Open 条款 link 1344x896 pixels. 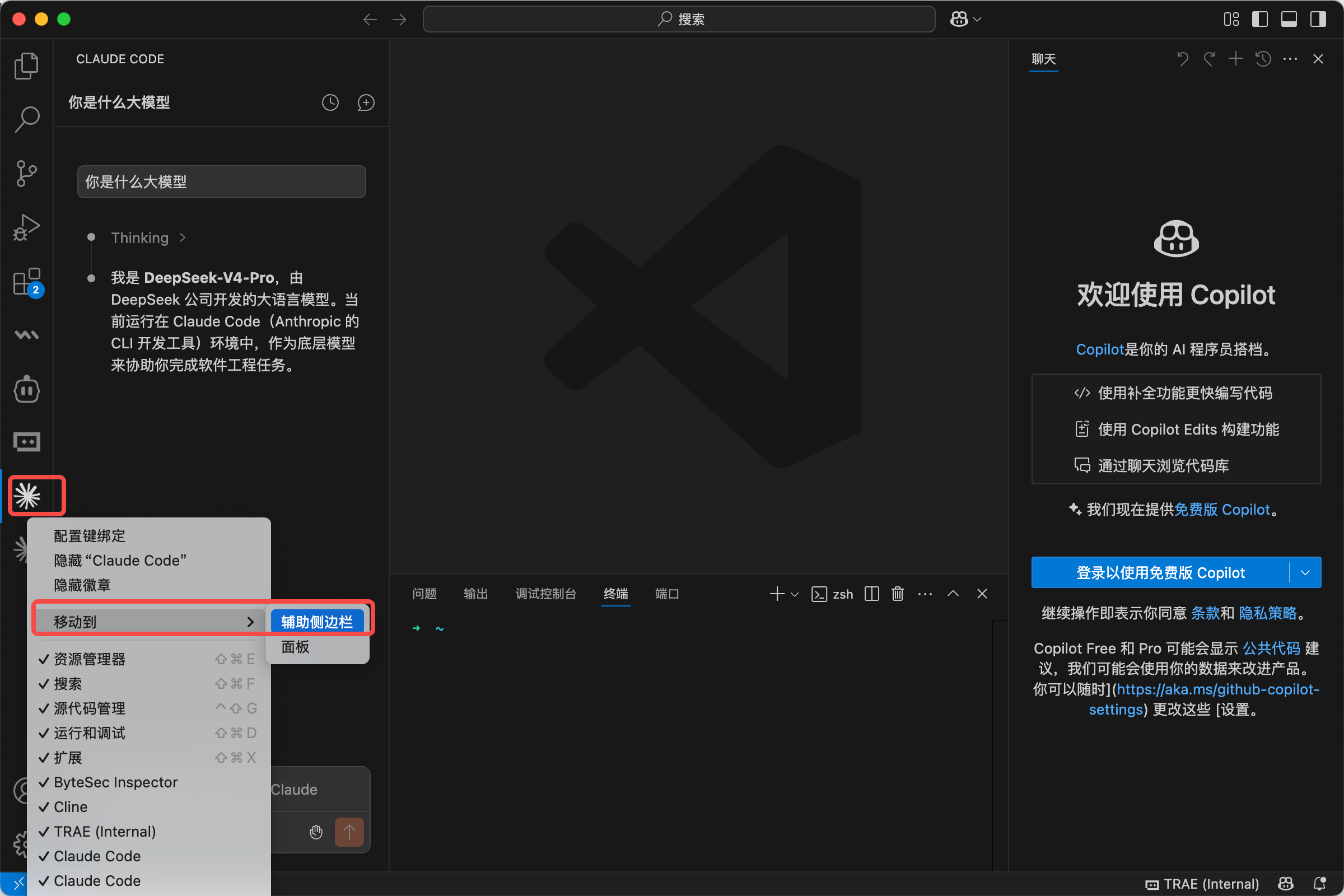(x=1205, y=613)
